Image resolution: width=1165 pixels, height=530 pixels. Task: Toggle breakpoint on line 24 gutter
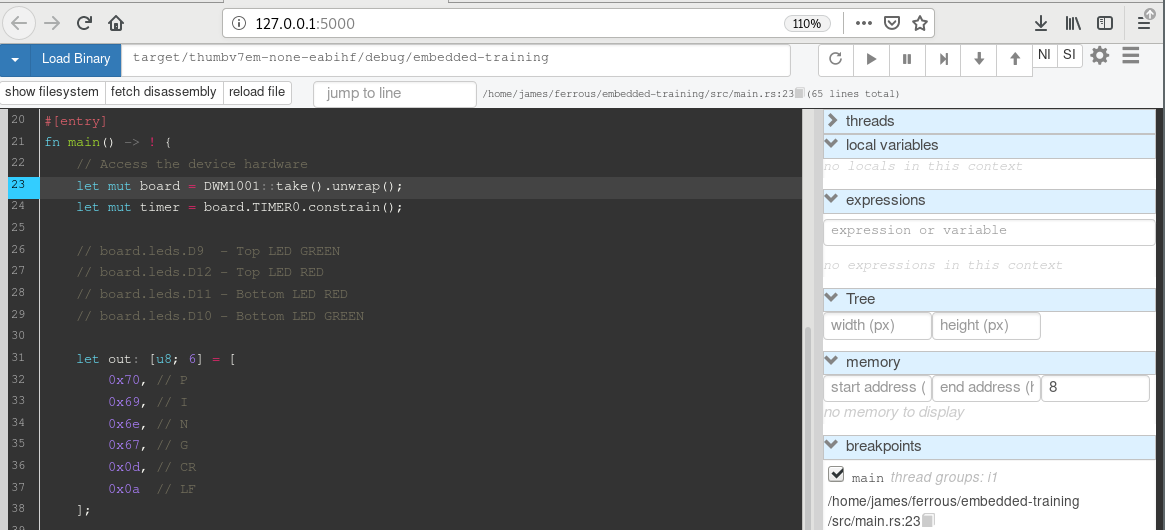pyautogui.click(x=20, y=207)
